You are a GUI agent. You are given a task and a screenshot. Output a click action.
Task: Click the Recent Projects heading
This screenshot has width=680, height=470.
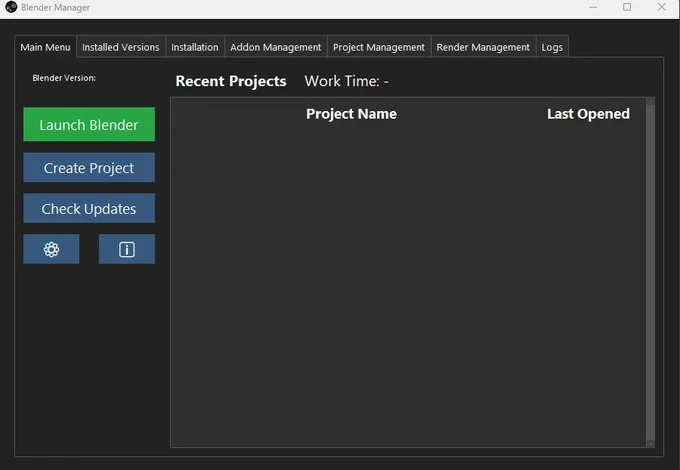pos(231,81)
